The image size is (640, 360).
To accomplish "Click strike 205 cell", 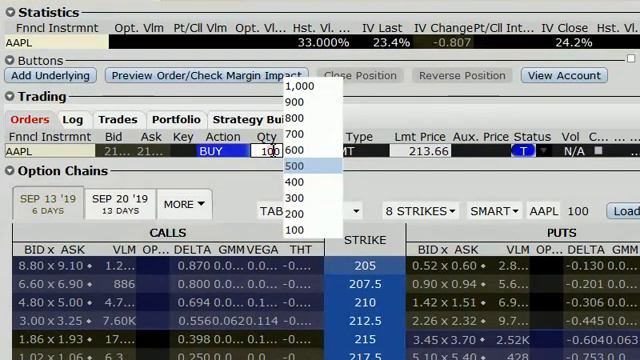I will (x=365, y=266).
